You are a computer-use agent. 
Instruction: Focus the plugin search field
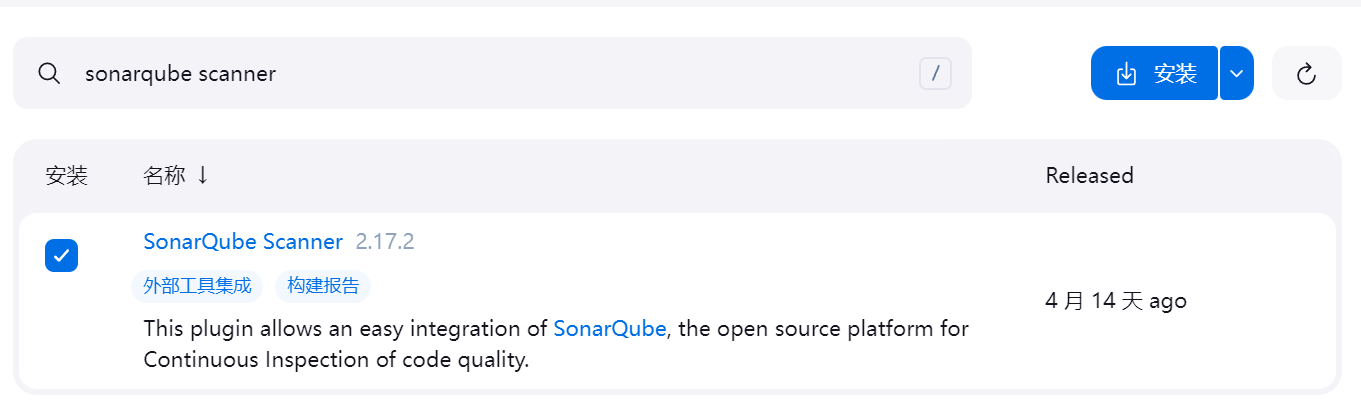[492, 73]
